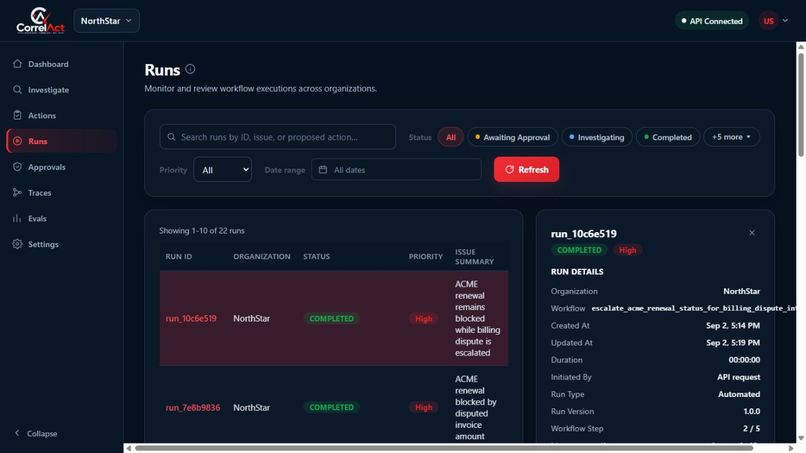The width and height of the screenshot is (806, 453).
Task: Open the Approvals page
Action: point(62,167)
